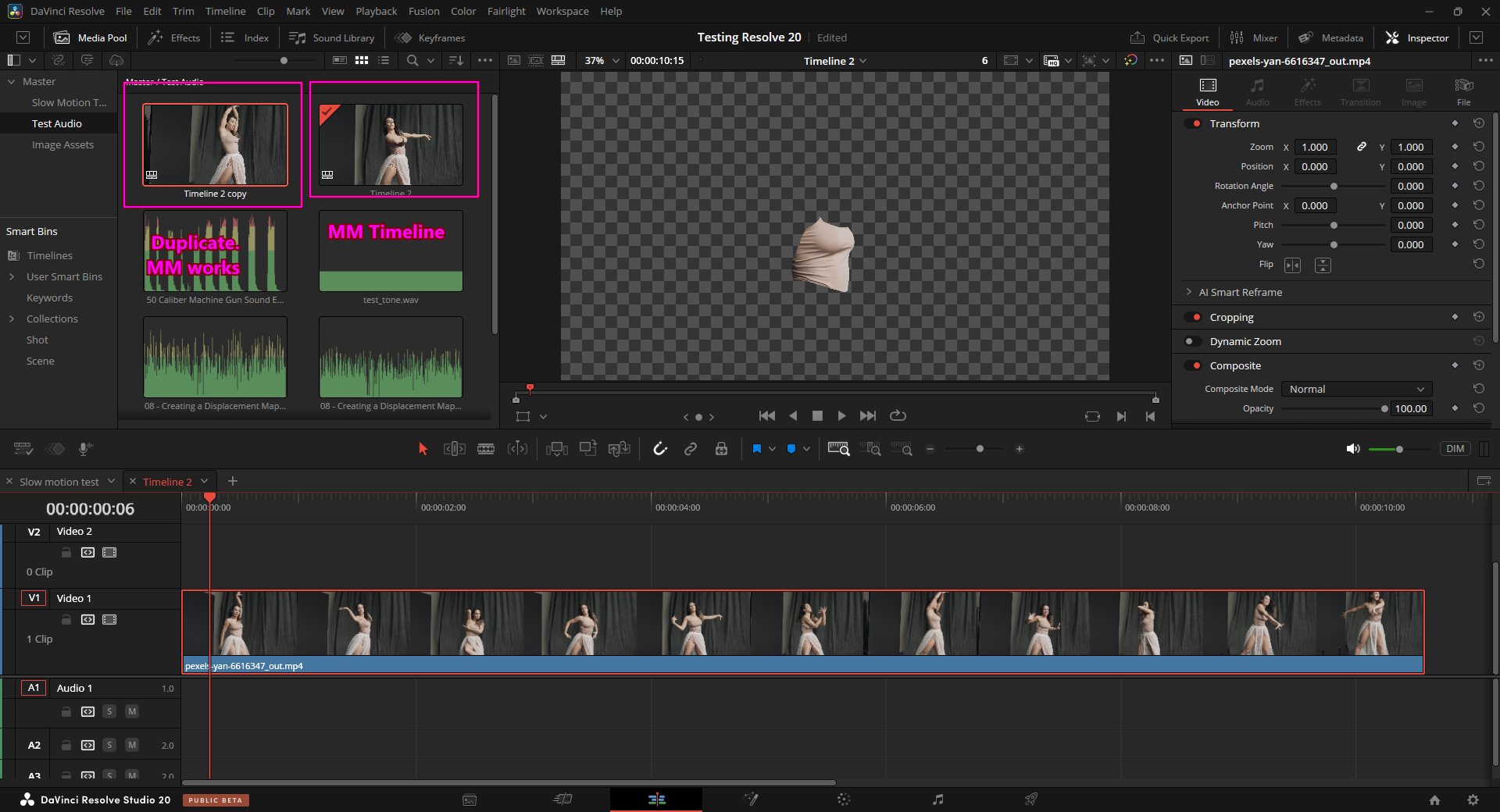The image size is (1500, 812).
Task: Toggle the Zoom link chain icon
Action: tap(1362, 147)
